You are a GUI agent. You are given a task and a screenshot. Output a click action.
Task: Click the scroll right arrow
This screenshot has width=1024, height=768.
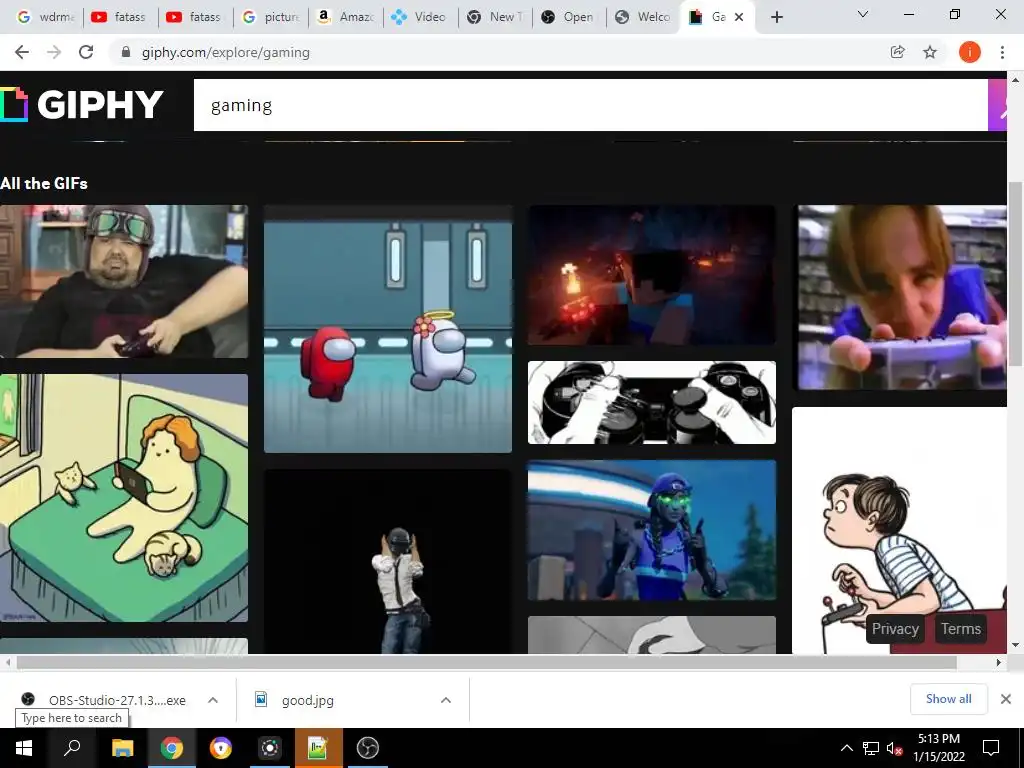(999, 662)
